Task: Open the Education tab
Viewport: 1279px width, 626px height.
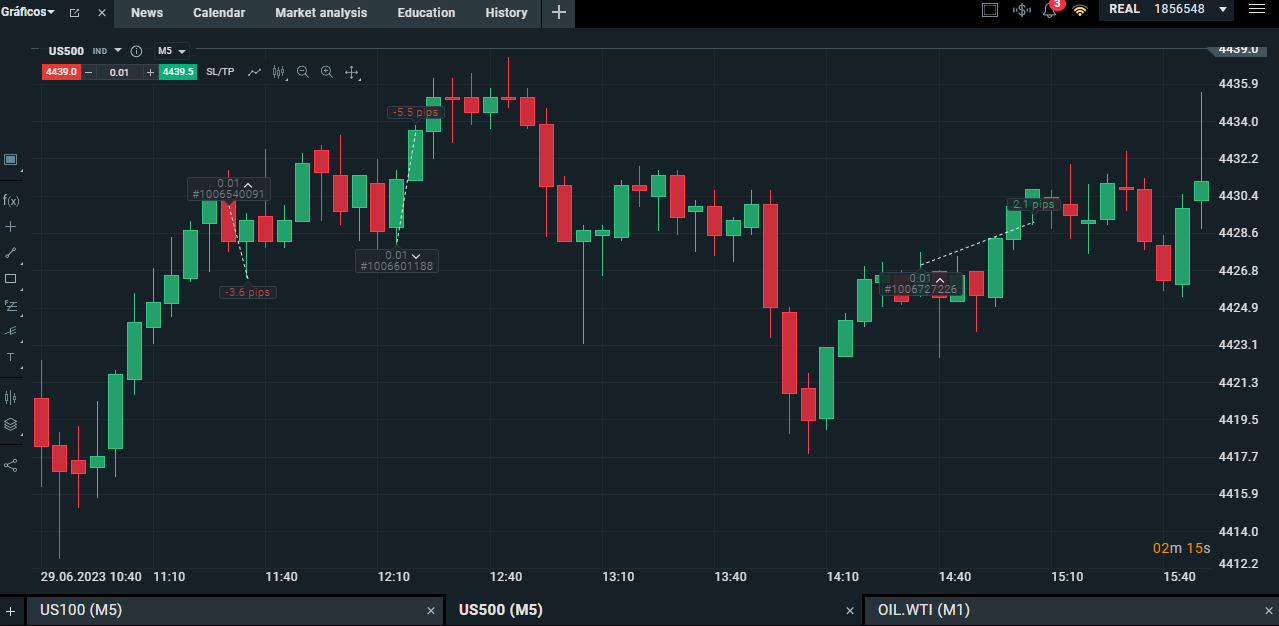Action: 426,13
